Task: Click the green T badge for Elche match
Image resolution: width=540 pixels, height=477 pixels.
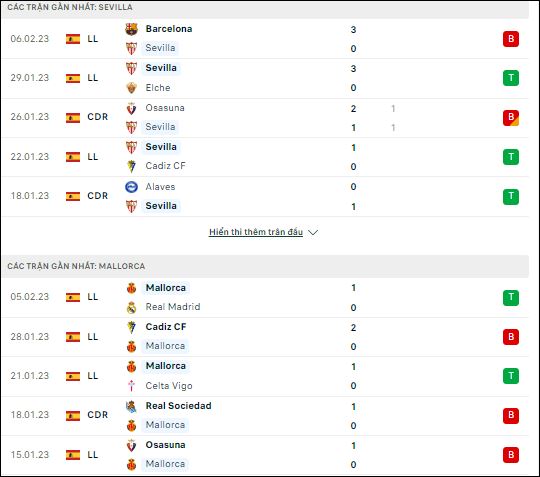Action: (x=511, y=78)
